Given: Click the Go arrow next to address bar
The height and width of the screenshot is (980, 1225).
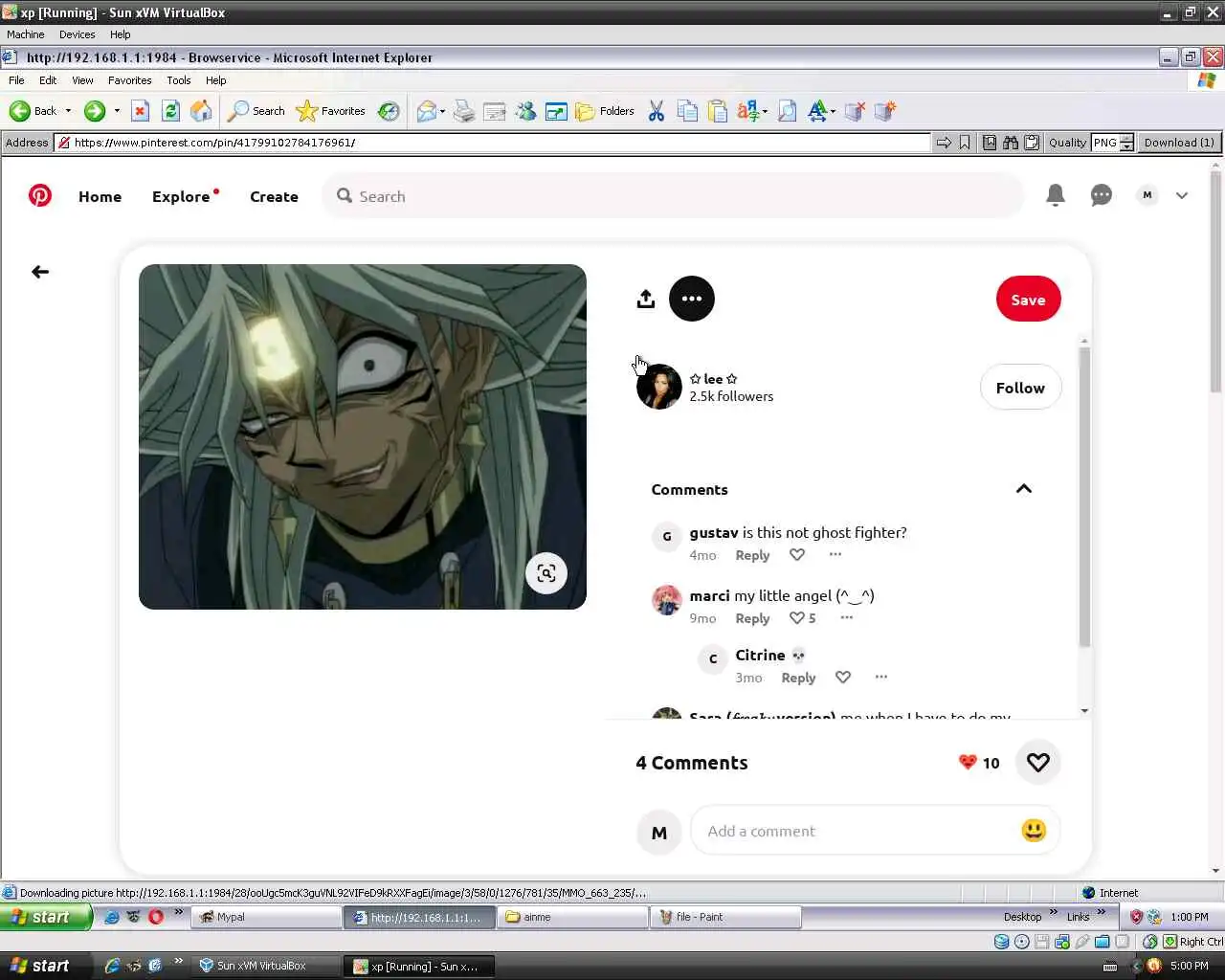Looking at the screenshot, I should point(944,143).
